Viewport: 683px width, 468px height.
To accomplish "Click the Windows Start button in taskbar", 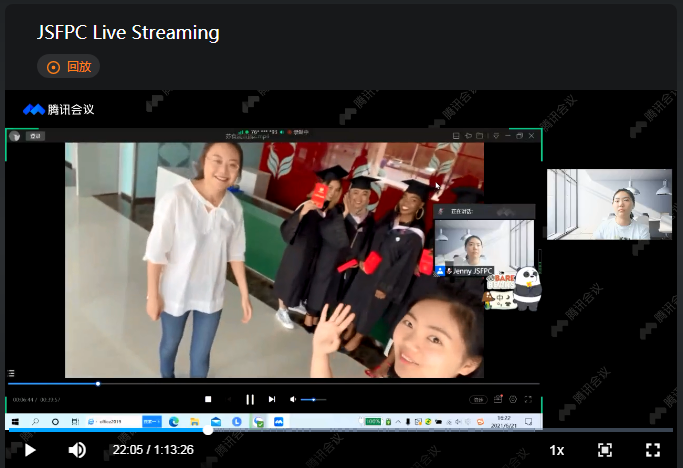I will pos(13,422).
